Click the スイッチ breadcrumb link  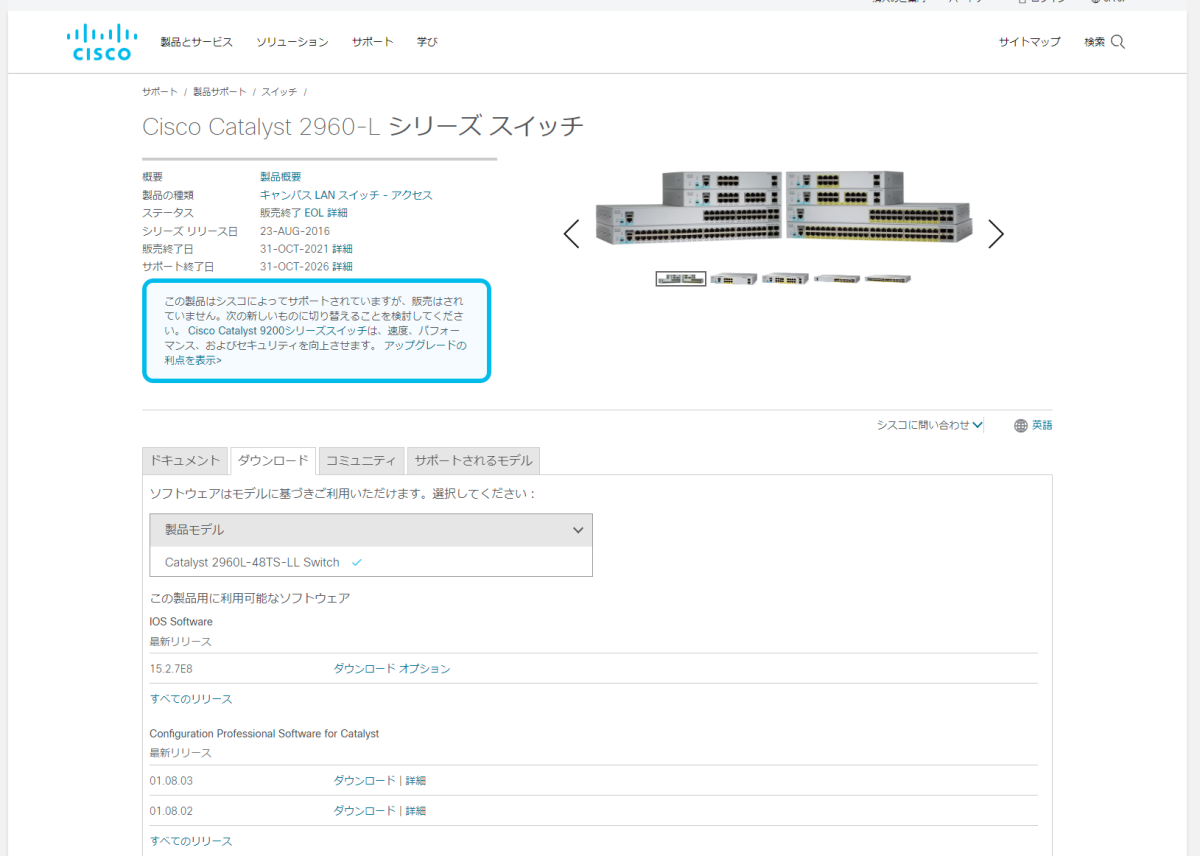(279, 92)
